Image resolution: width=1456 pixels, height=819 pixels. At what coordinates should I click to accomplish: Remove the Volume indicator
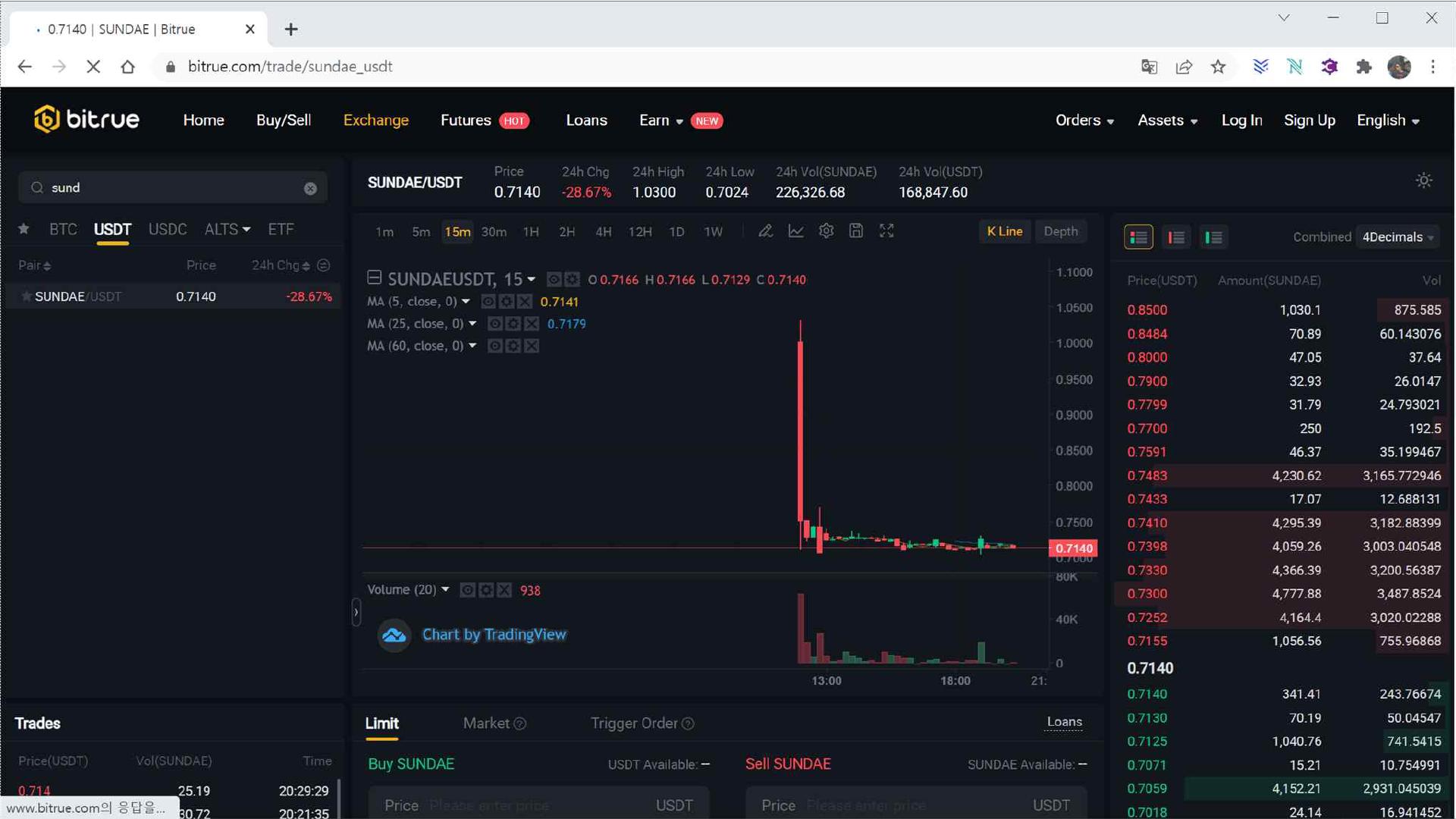[x=504, y=589]
